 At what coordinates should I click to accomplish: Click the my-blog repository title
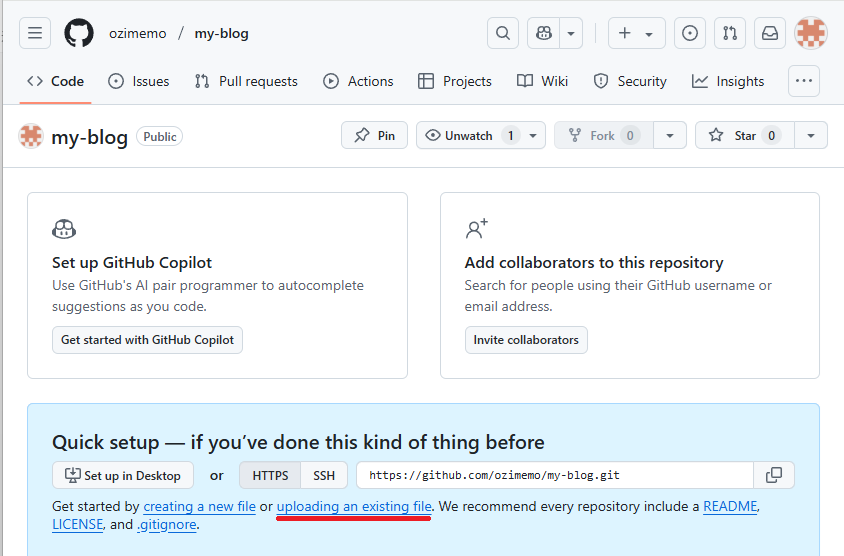point(89,137)
